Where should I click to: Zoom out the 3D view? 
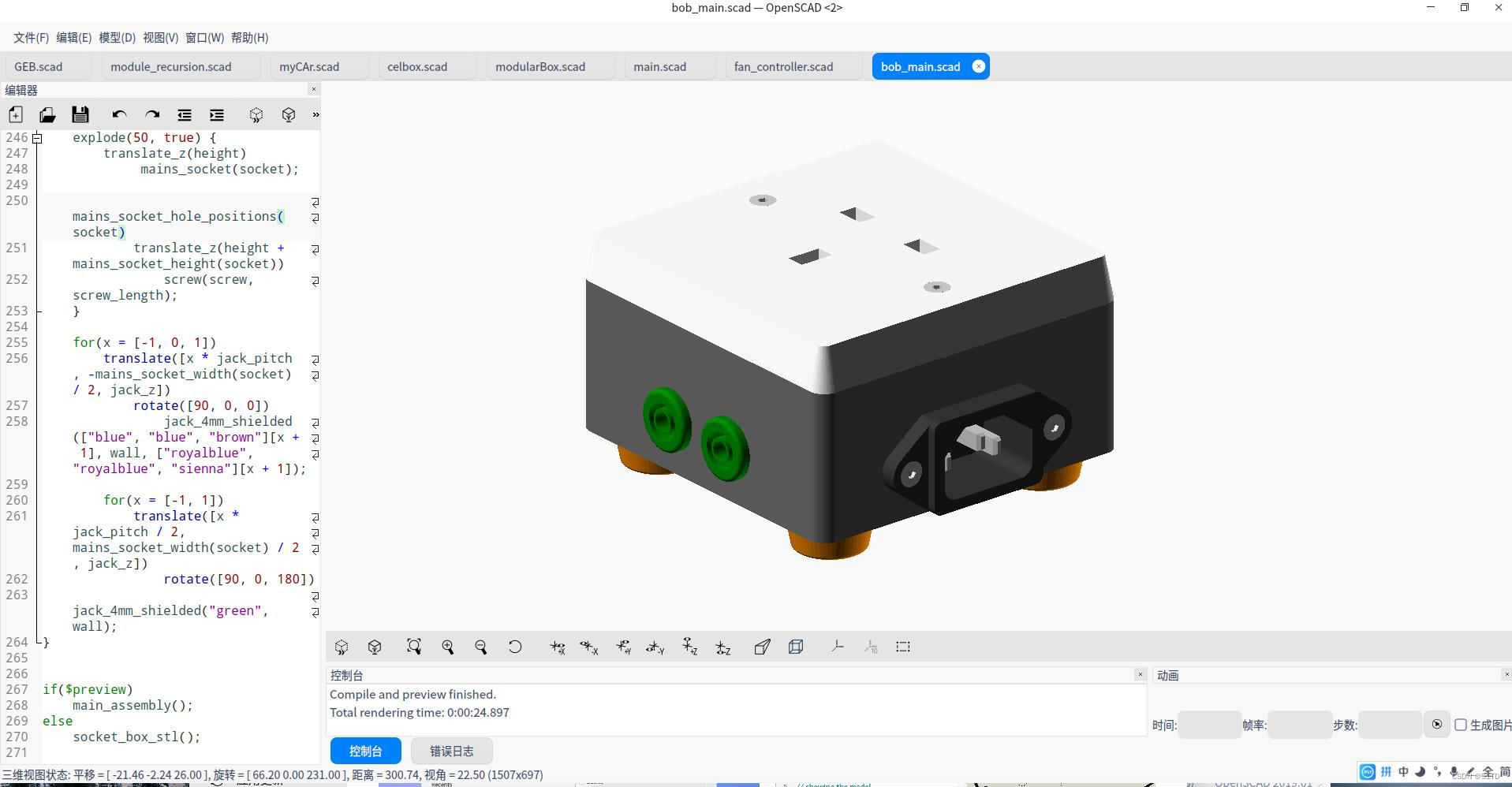pos(480,647)
